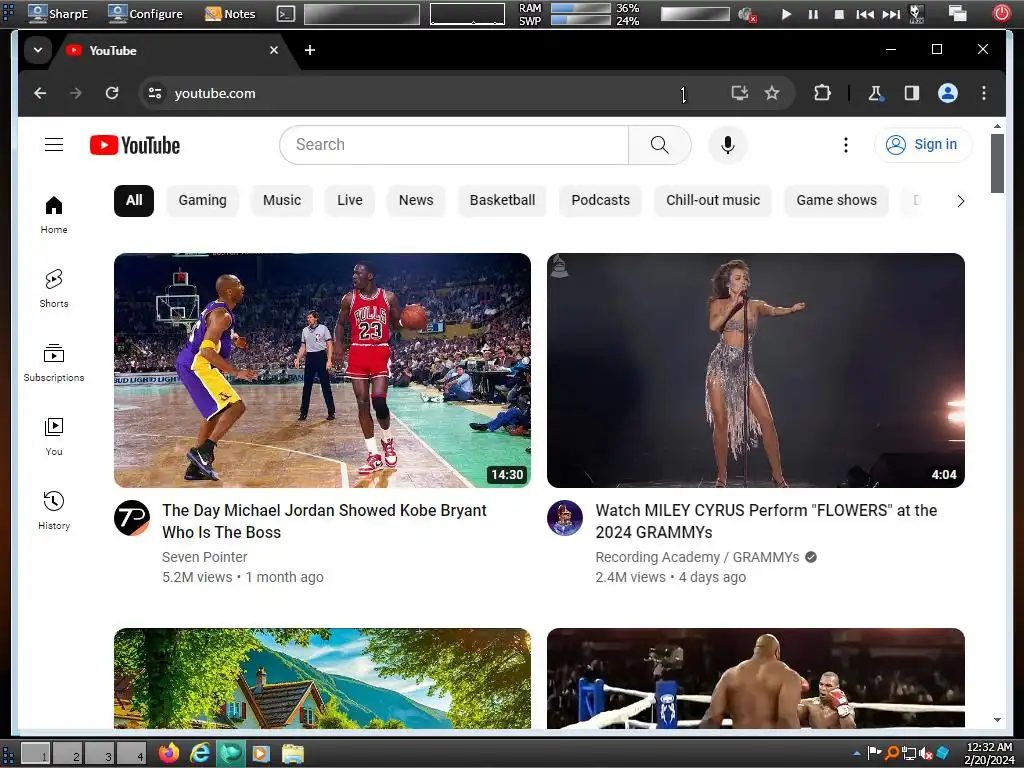Open the Chrome three-dot menu
This screenshot has width=1024, height=768.
[984, 93]
